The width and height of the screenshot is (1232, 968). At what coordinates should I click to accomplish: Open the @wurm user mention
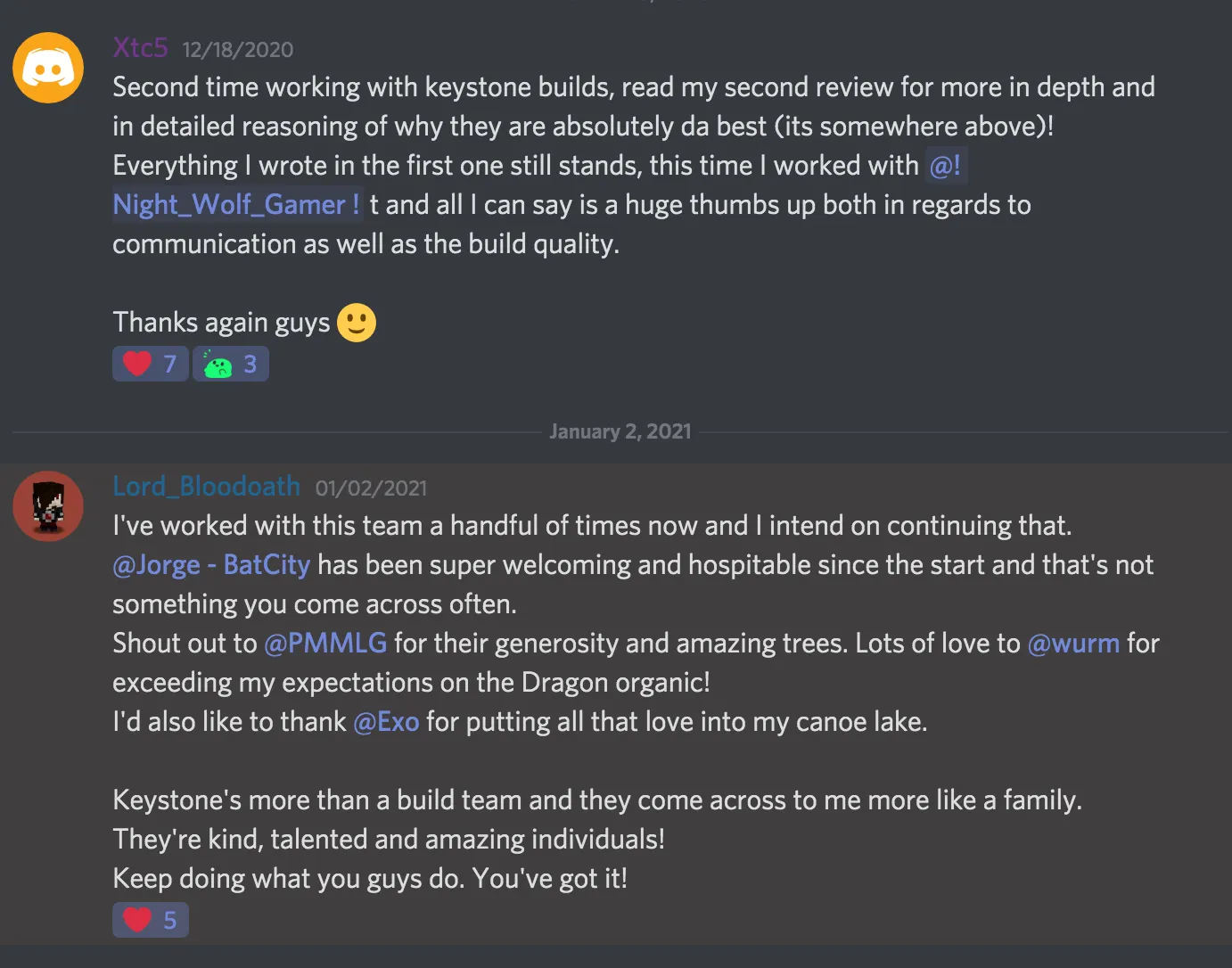(1073, 644)
